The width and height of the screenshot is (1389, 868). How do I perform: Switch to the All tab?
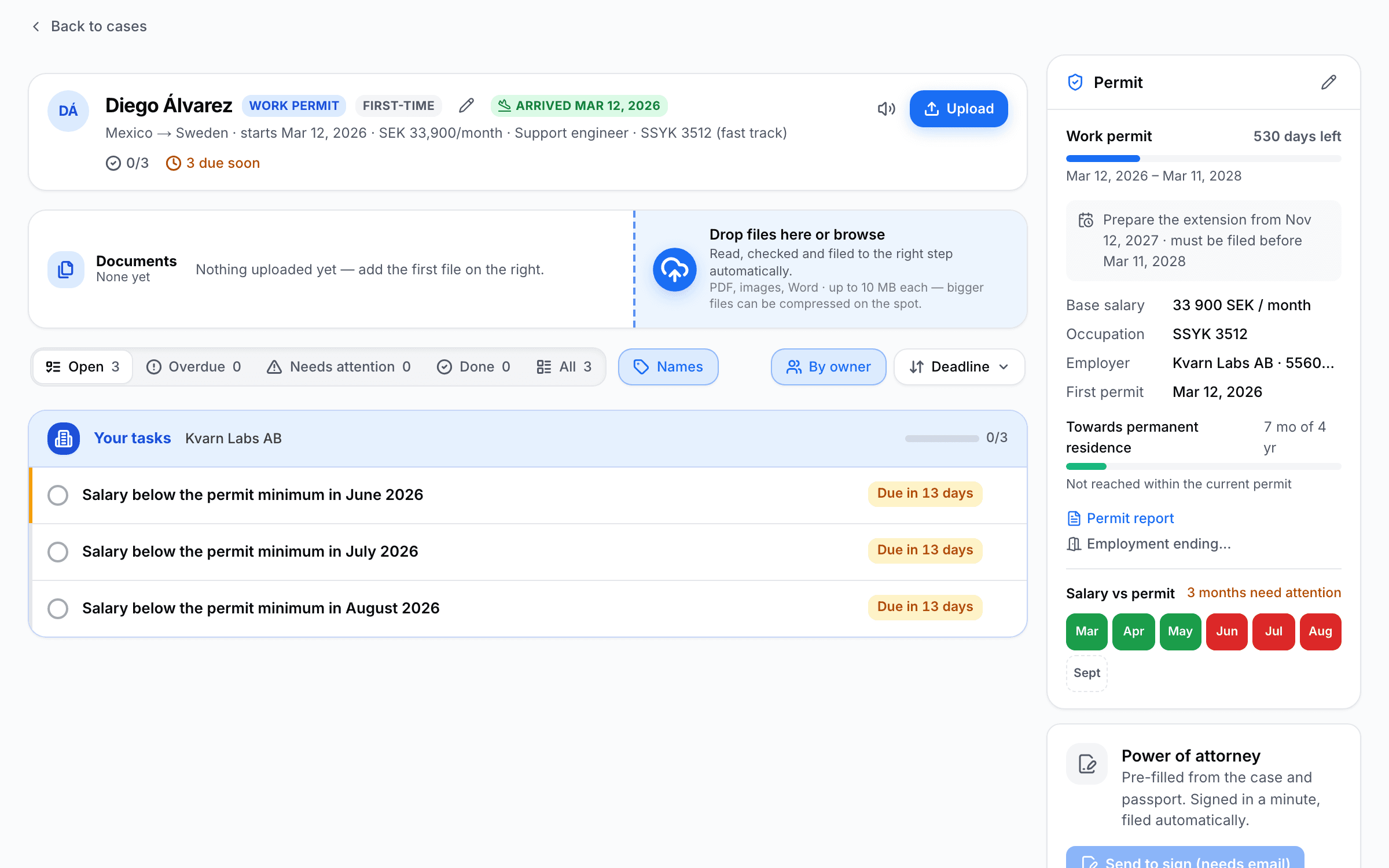[x=564, y=367]
